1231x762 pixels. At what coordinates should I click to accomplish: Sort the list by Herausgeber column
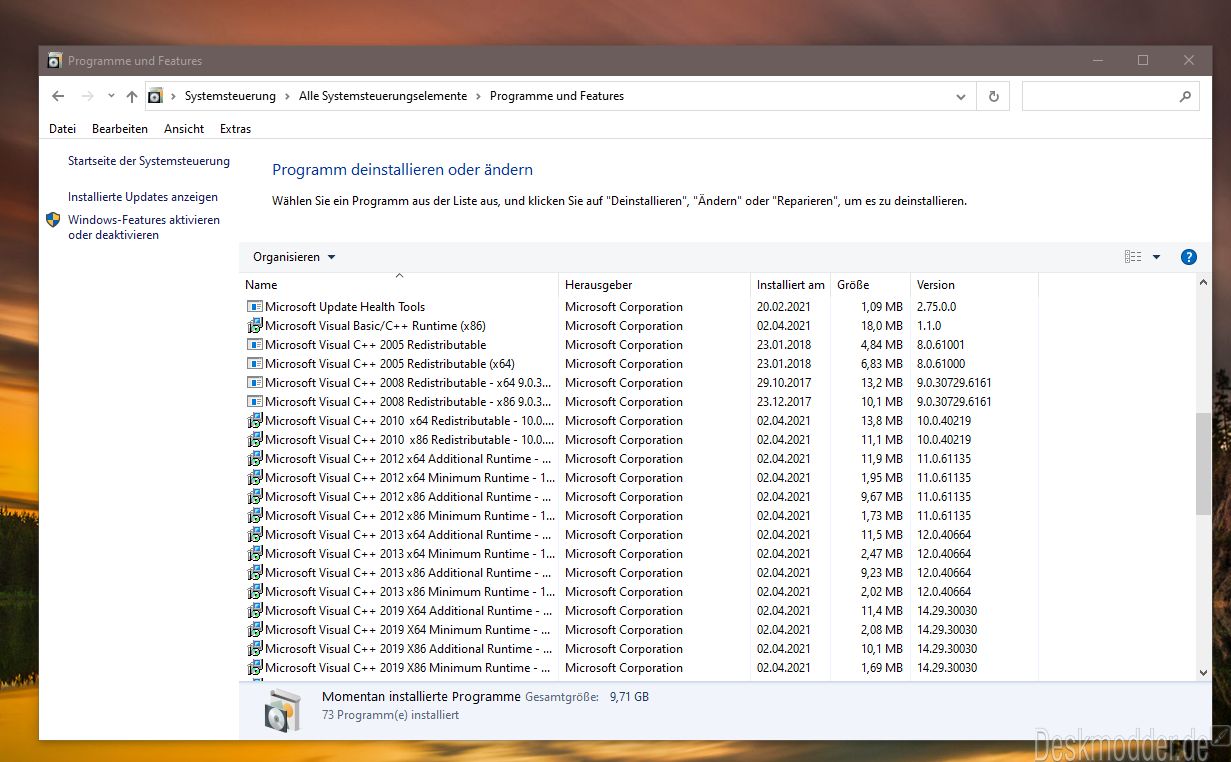[x=654, y=285]
